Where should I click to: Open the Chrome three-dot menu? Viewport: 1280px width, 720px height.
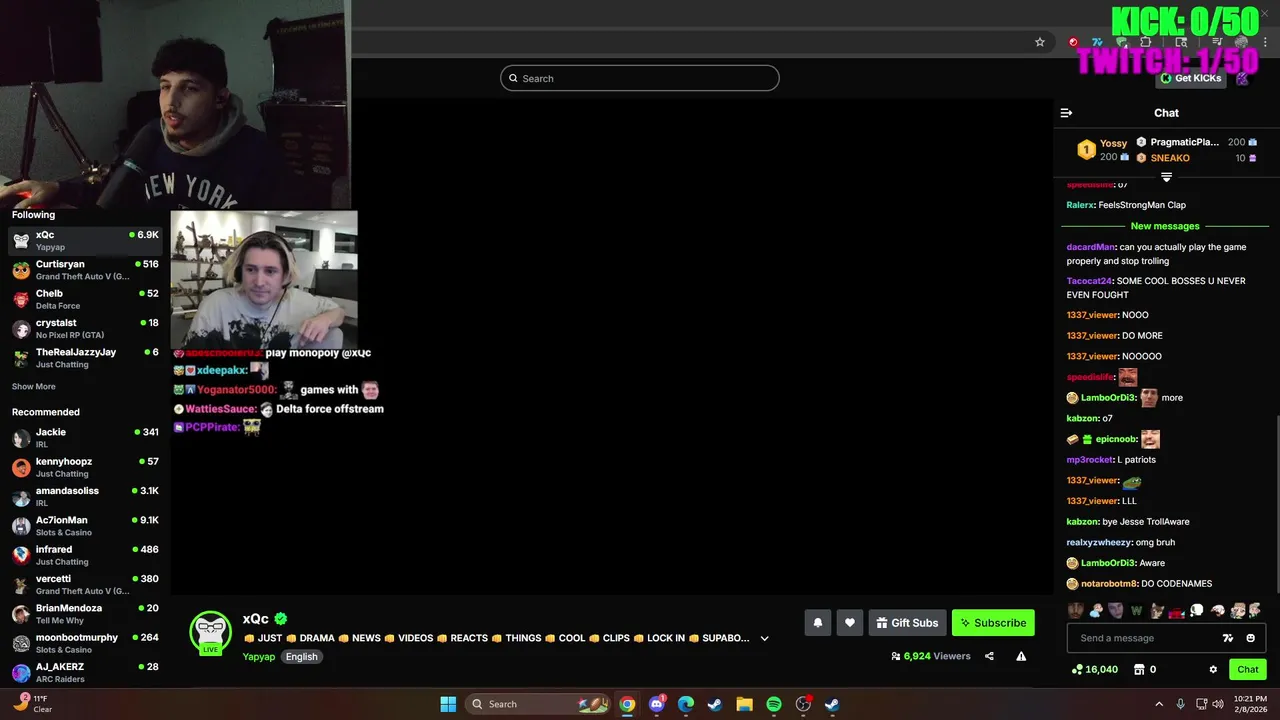click(x=1265, y=42)
